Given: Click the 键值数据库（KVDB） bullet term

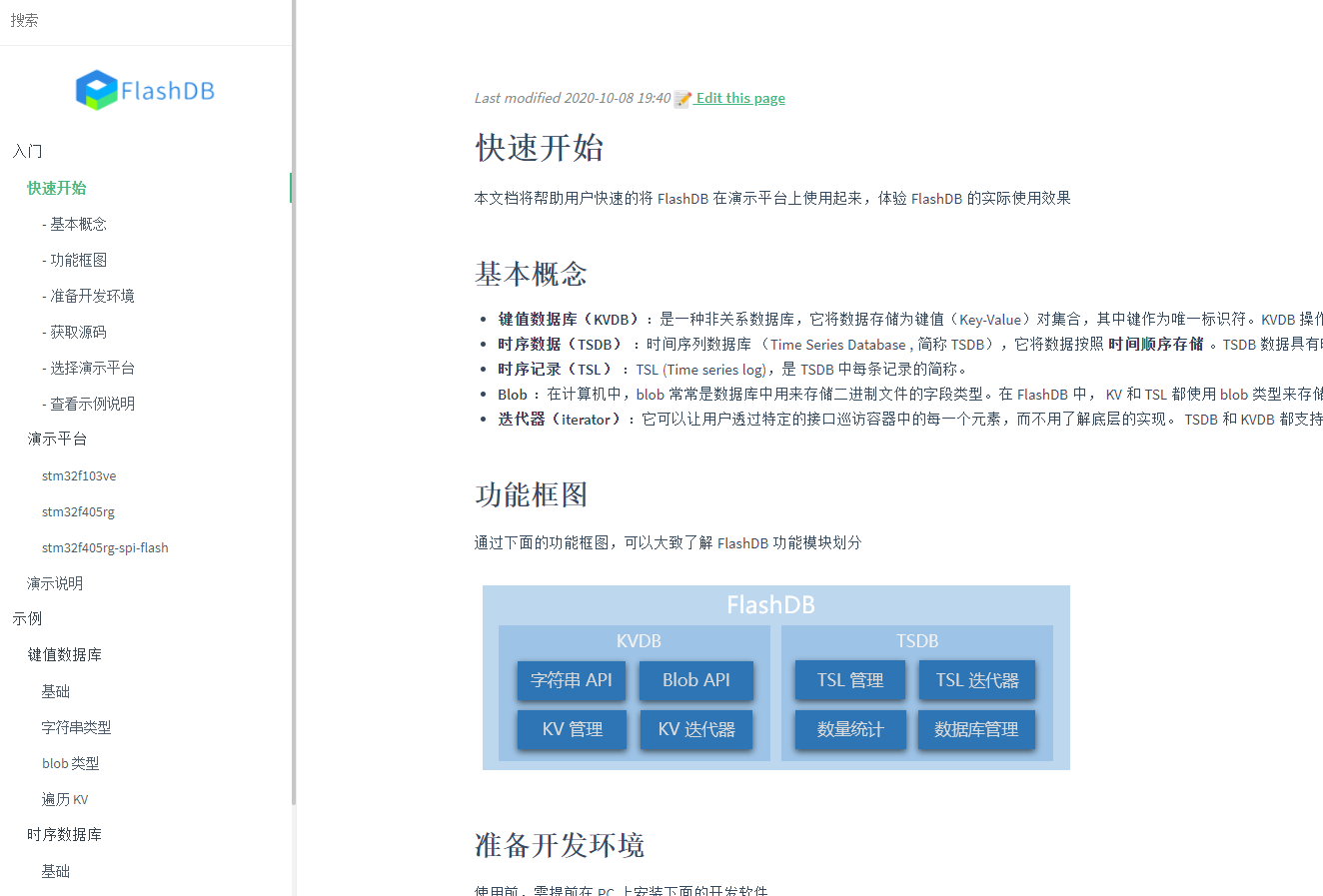Looking at the screenshot, I should pos(568,320).
